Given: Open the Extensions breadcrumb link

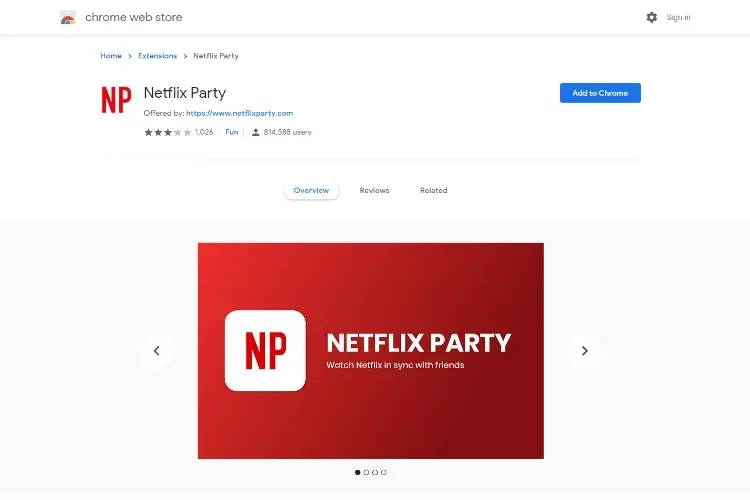Looking at the screenshot, I should (x=157, y=56).
